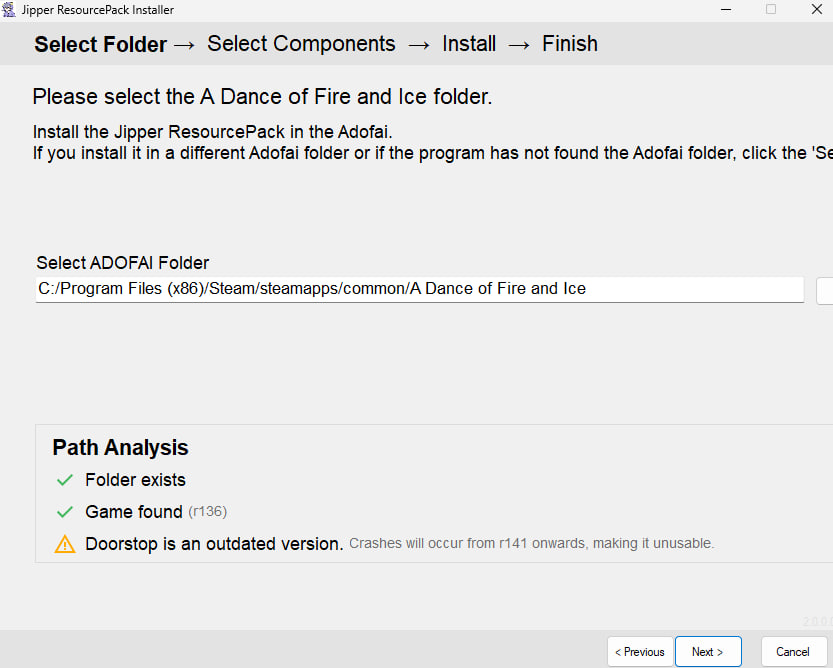This screenshot has width=833, height=668.
Task: Click the arrow after Select Folder step
Action: pyautogui.click(x=184, y=46)
